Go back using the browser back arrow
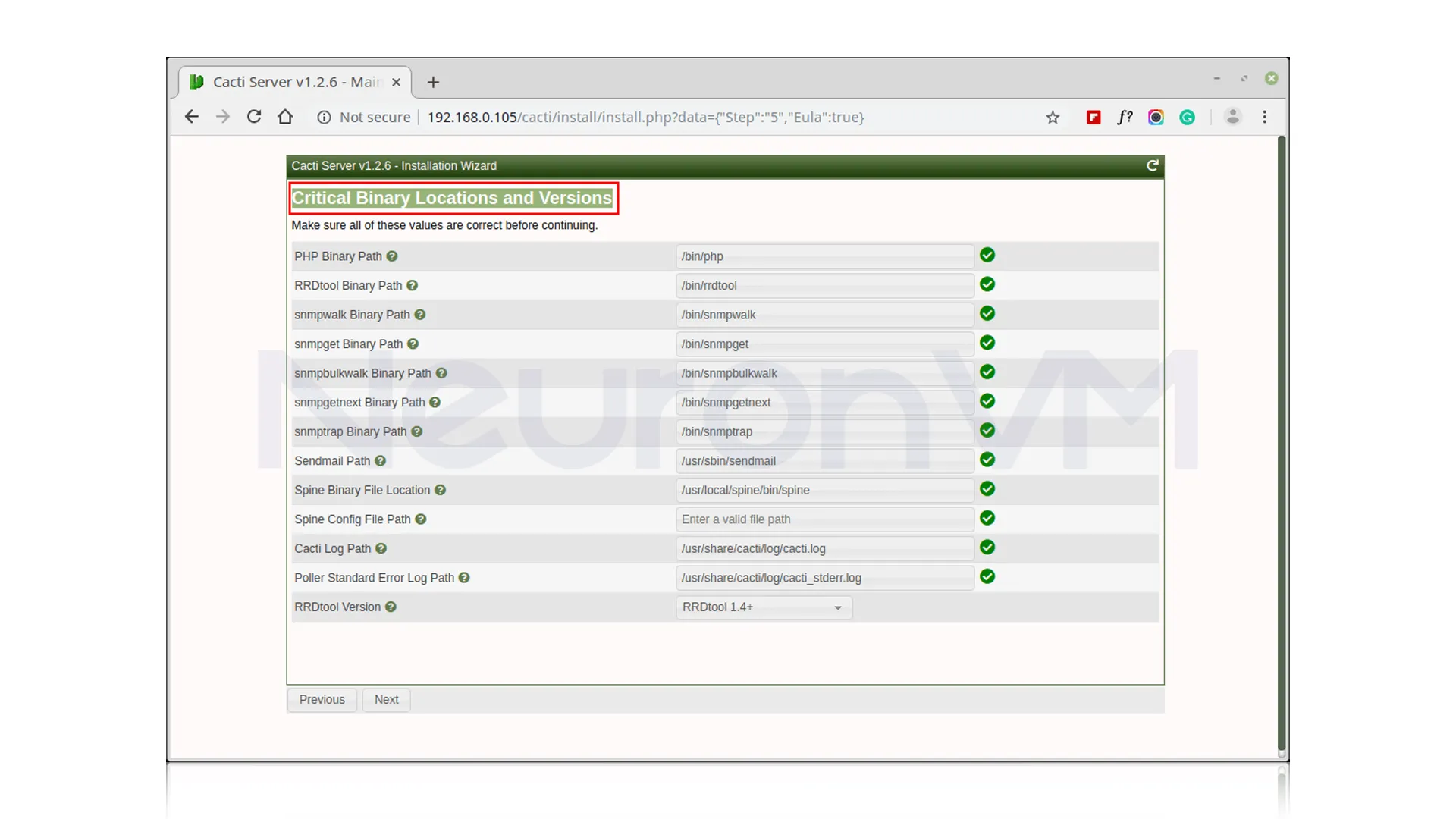 [191, 117]
